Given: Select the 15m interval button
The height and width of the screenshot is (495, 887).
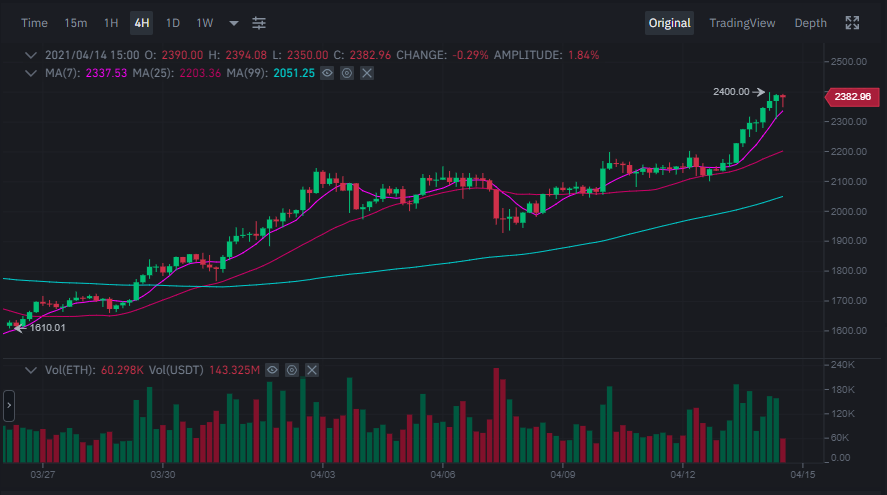Looking at the screenshot, I should coord(75,23).
